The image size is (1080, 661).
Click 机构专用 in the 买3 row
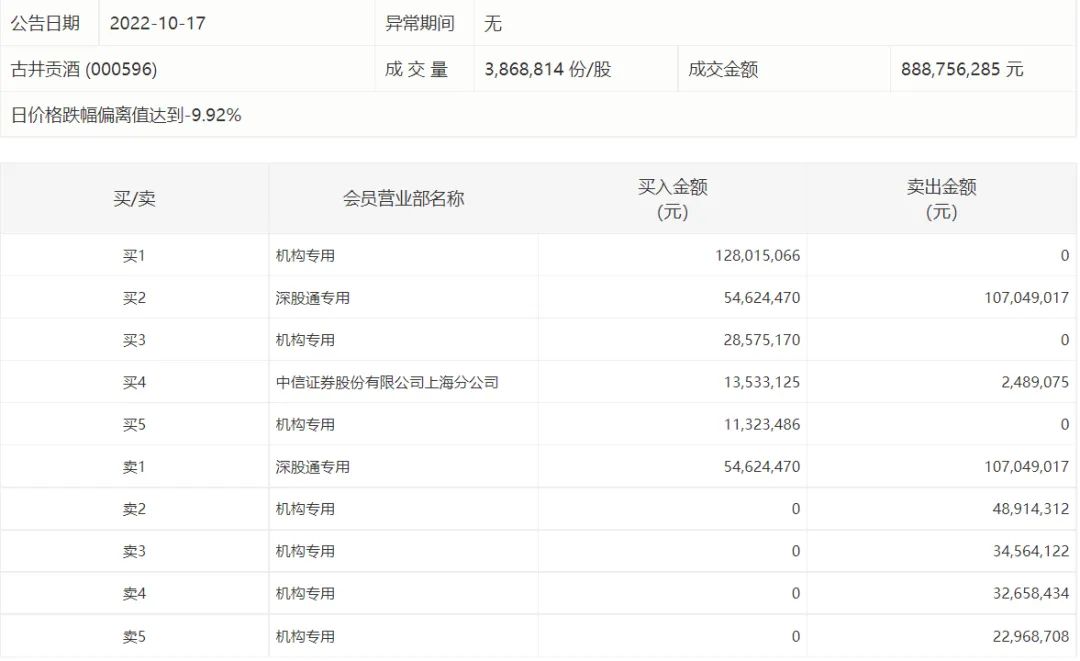pos(305,340)
